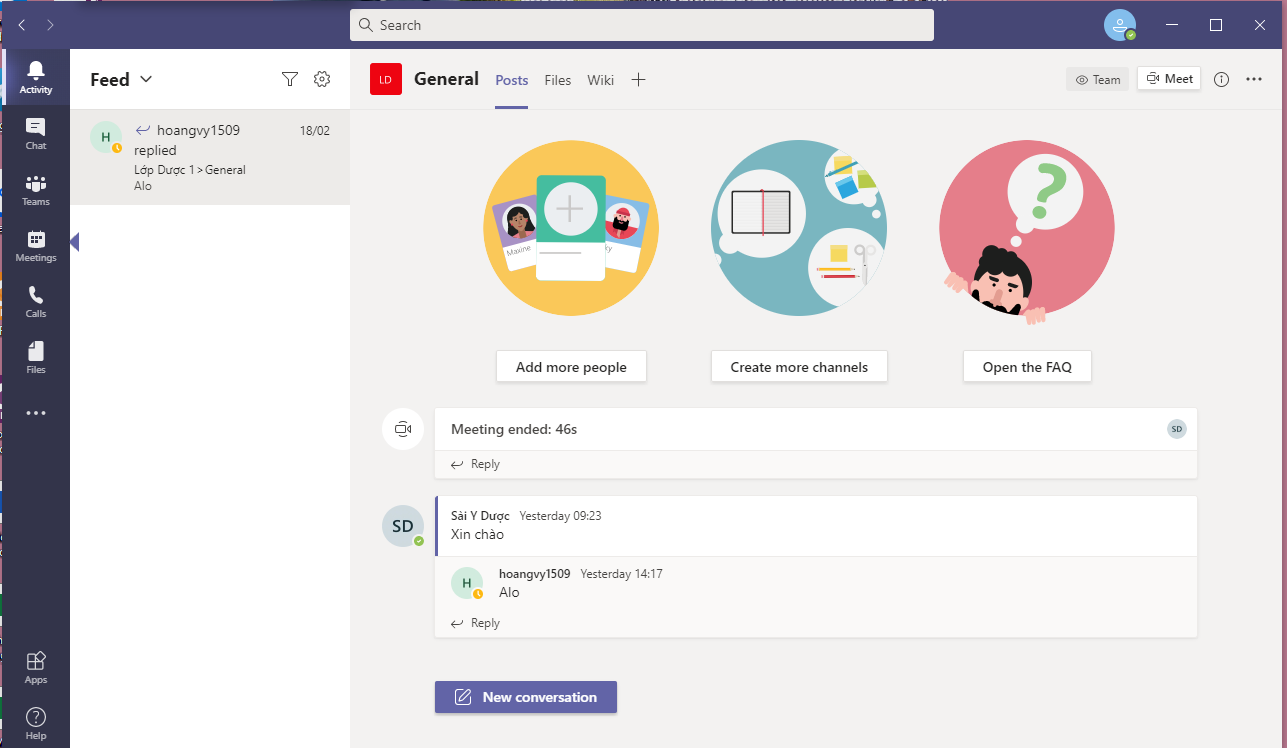Open Chat in the left sidebar
The width and height of the screenshot is (1287, 748).
[36, 133]
